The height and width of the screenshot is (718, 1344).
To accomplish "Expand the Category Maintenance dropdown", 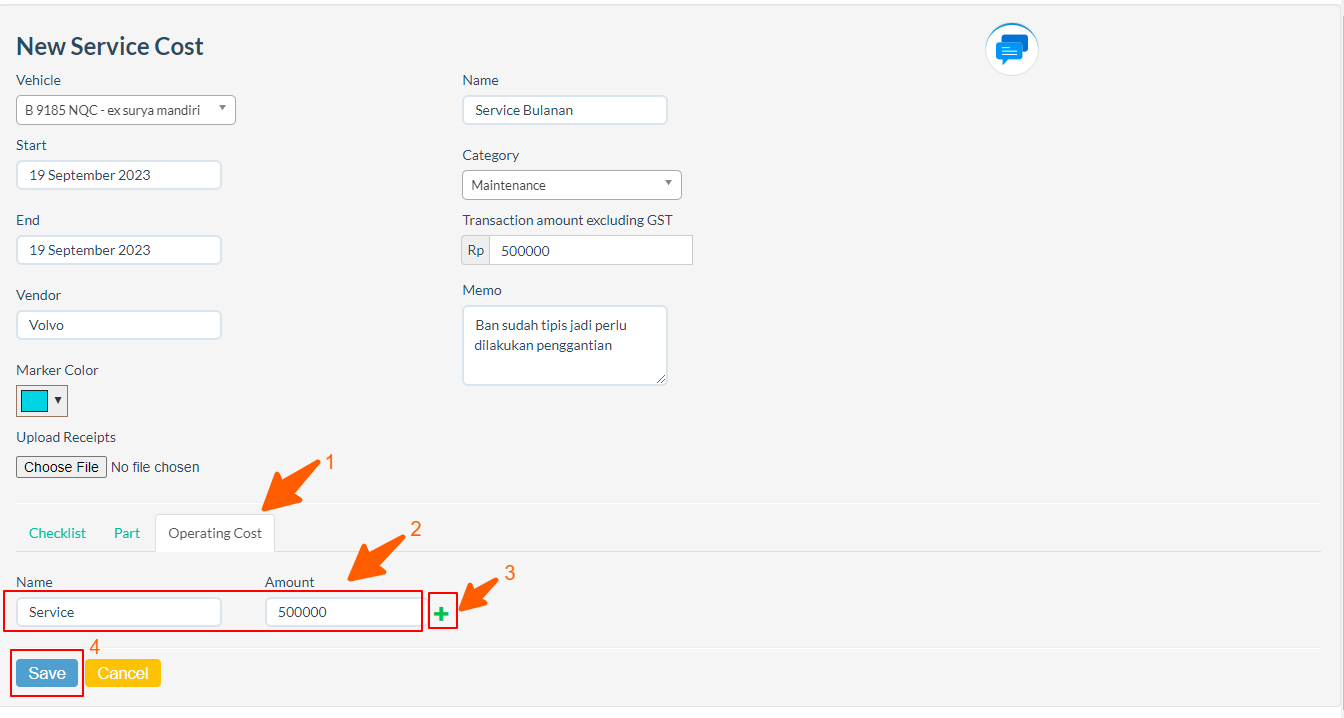I will [571, 185].
